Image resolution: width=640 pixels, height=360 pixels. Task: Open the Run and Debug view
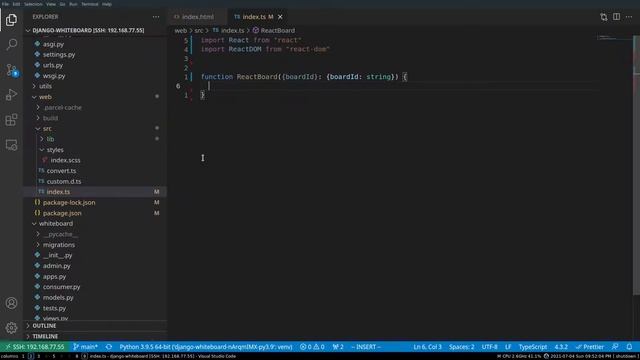[11, 95]
